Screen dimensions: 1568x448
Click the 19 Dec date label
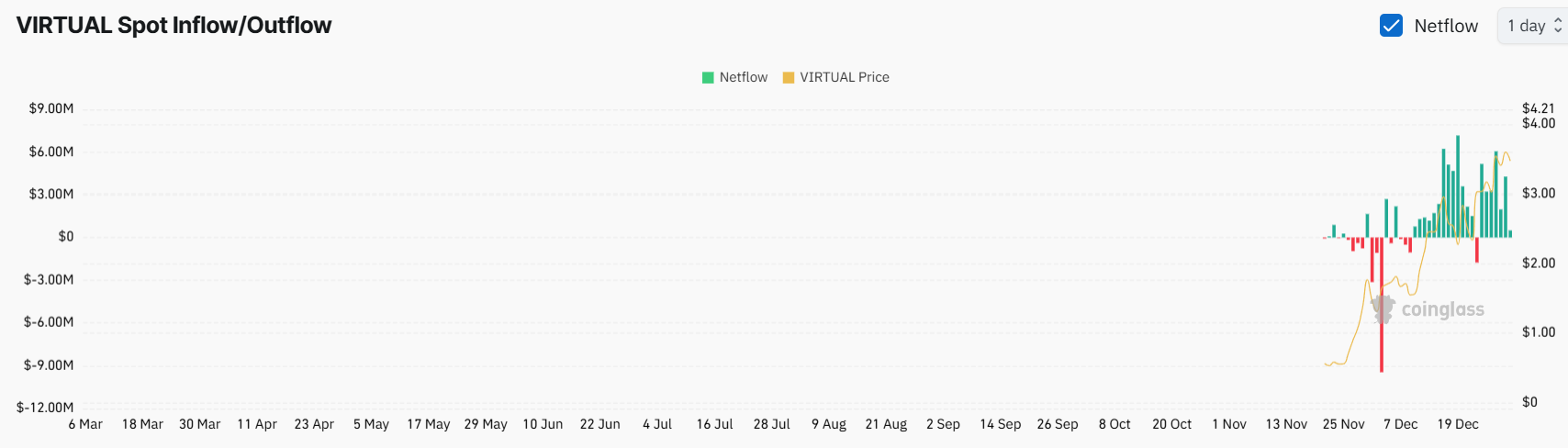1458,424
